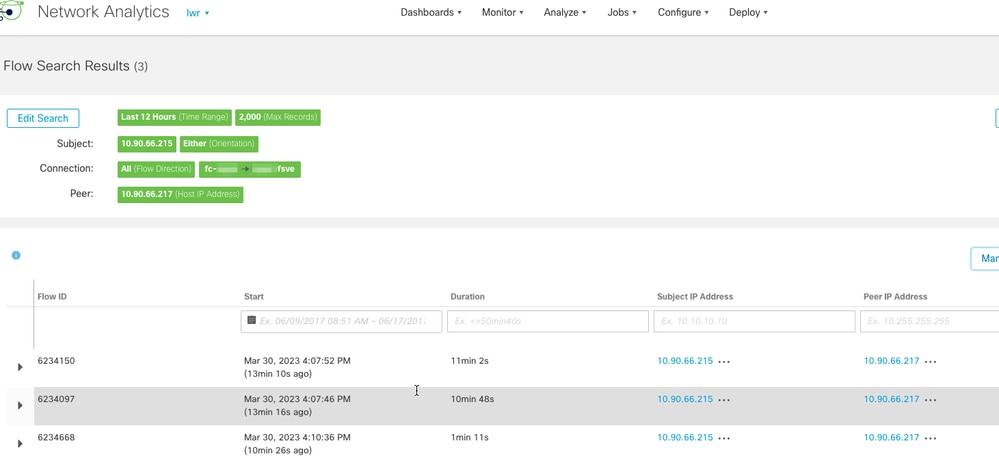
Task: Click the Subject IP Address column header
Action: coord(695,297)
